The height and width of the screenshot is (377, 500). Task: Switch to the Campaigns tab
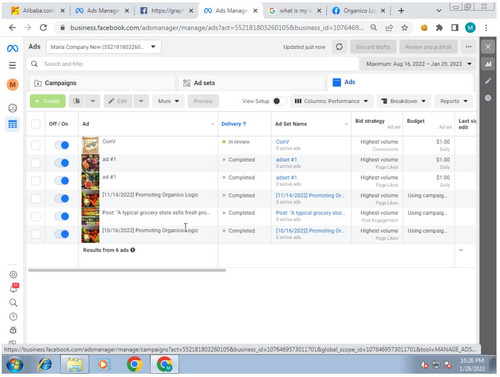[x=102, y=83]
